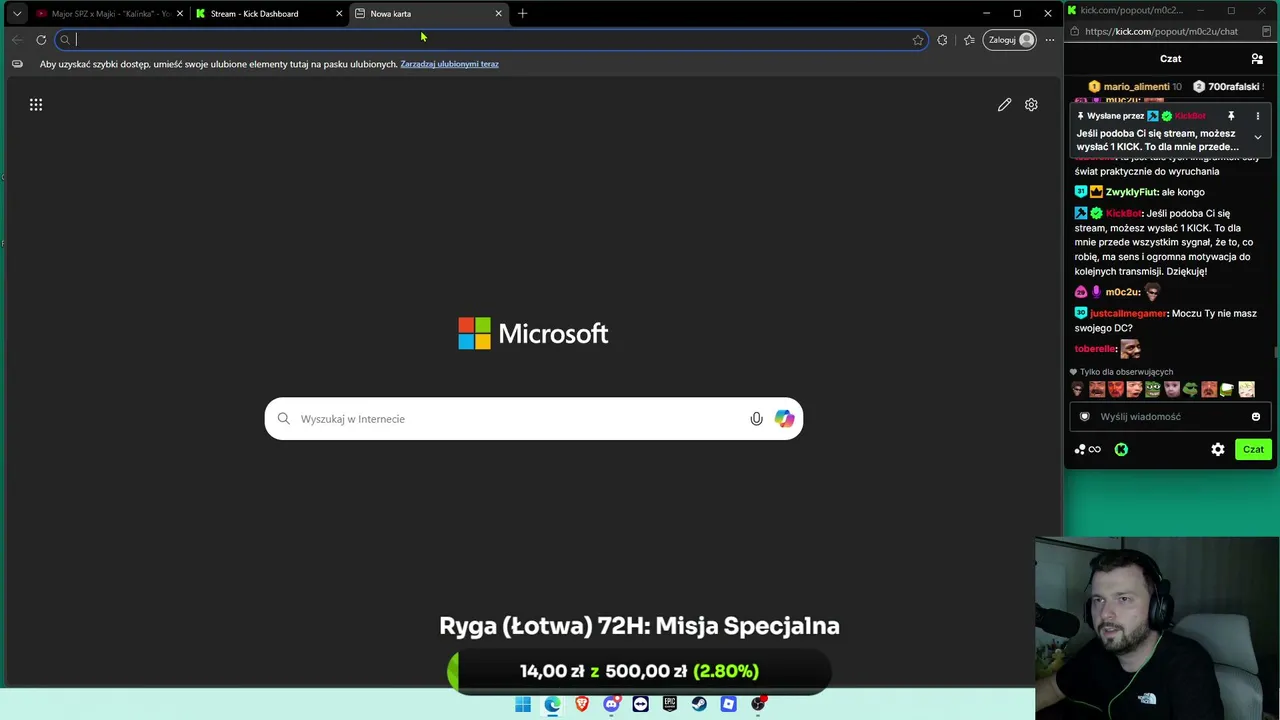Close the Stream - Kick Dashboard tab
The height and width of the screenshot is (720, 1280).
tap(339, 14)
